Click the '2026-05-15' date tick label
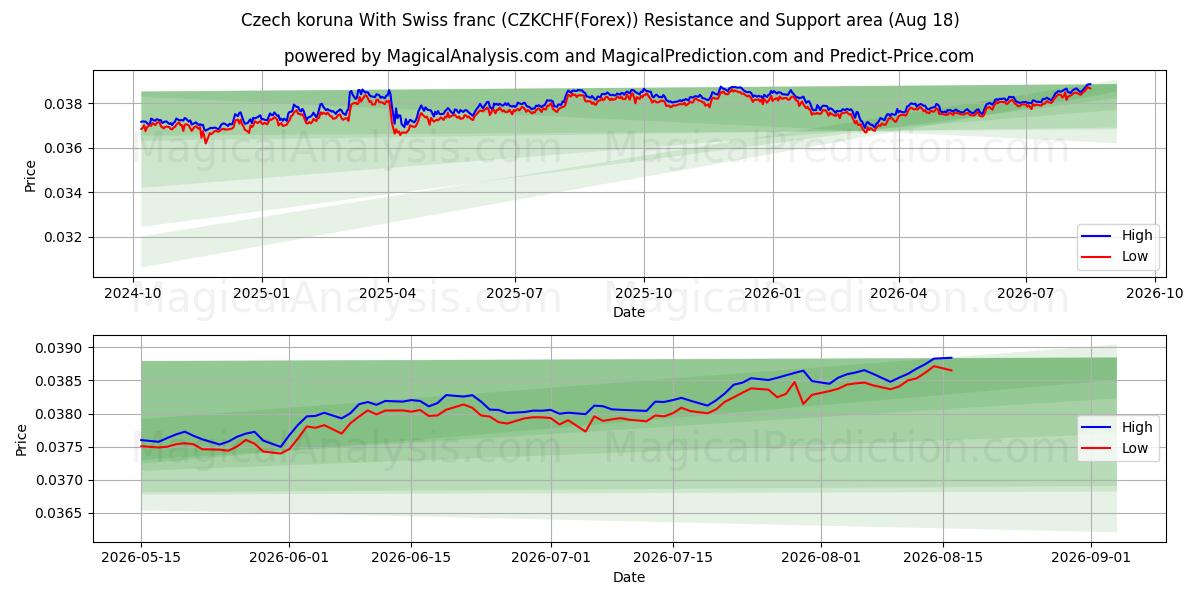Screen dimensions: 1200x600 [x=141, y=559]
